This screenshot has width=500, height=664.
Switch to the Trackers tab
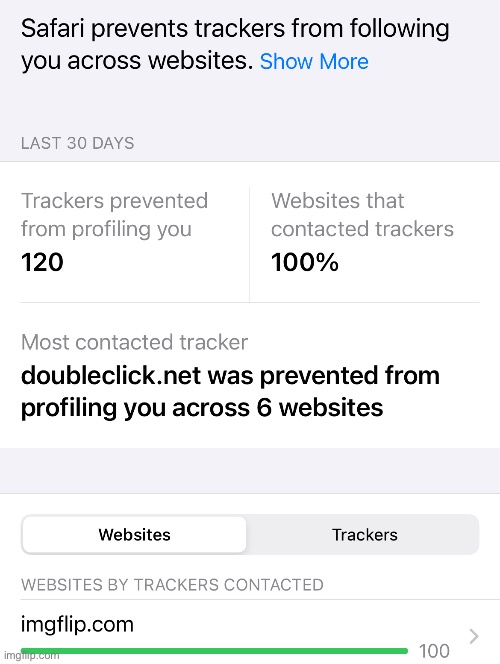click(x=365, y=535)
